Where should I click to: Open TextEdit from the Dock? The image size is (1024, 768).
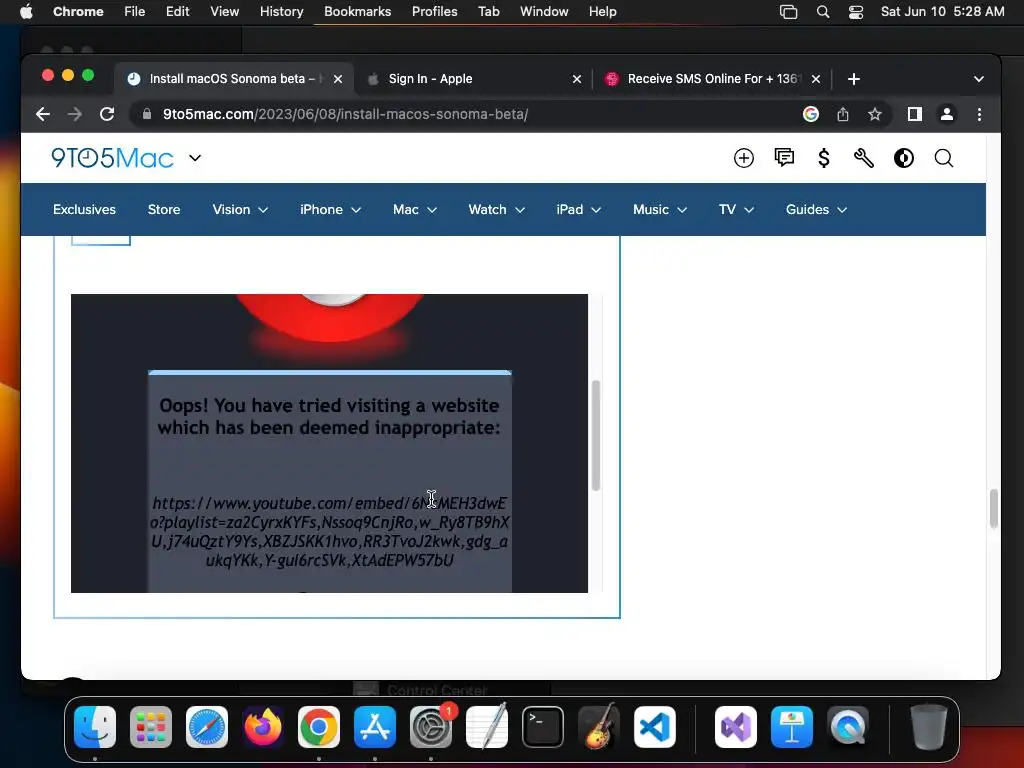(487, 726)
